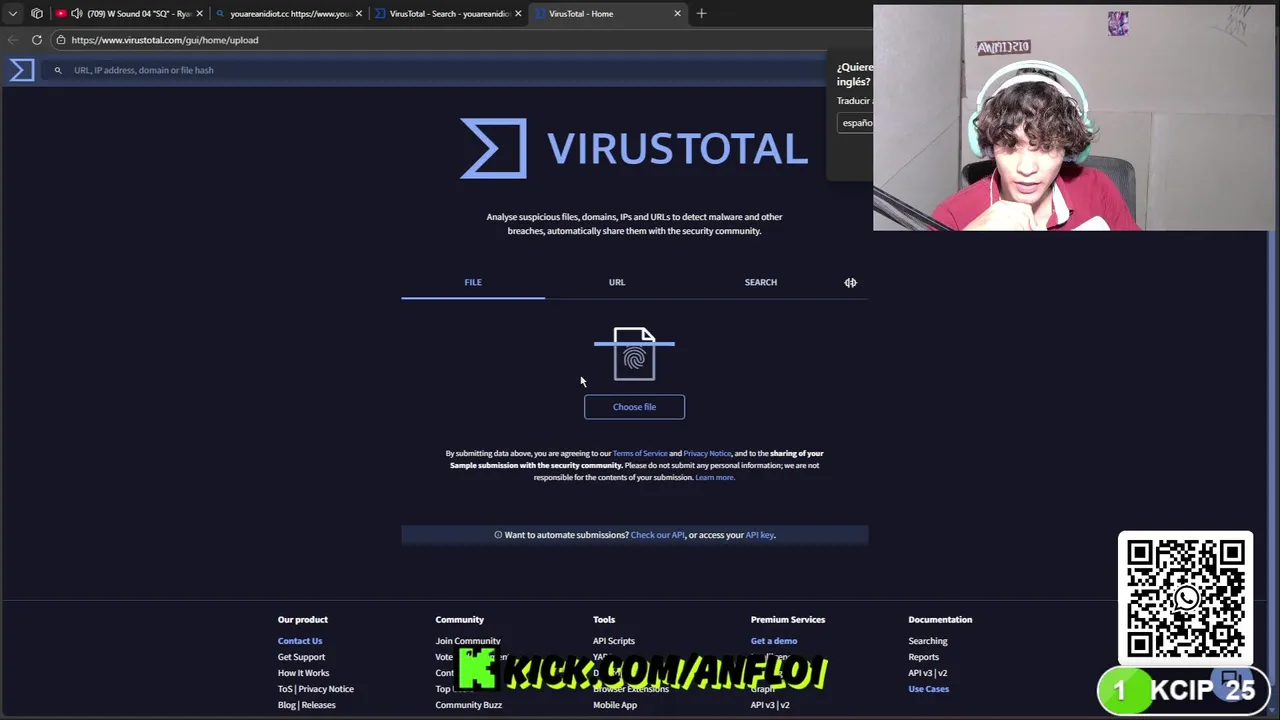
Task: Click the Community Buzz footer link
Action: (468, 705)
